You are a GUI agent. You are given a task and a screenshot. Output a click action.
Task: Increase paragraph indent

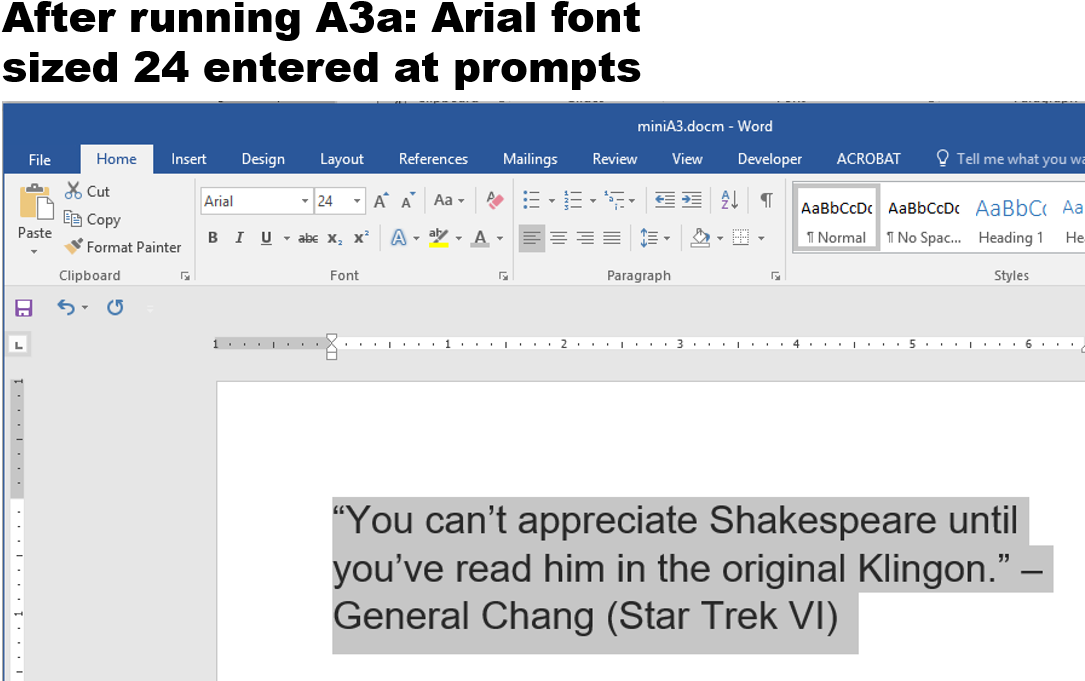692,201
